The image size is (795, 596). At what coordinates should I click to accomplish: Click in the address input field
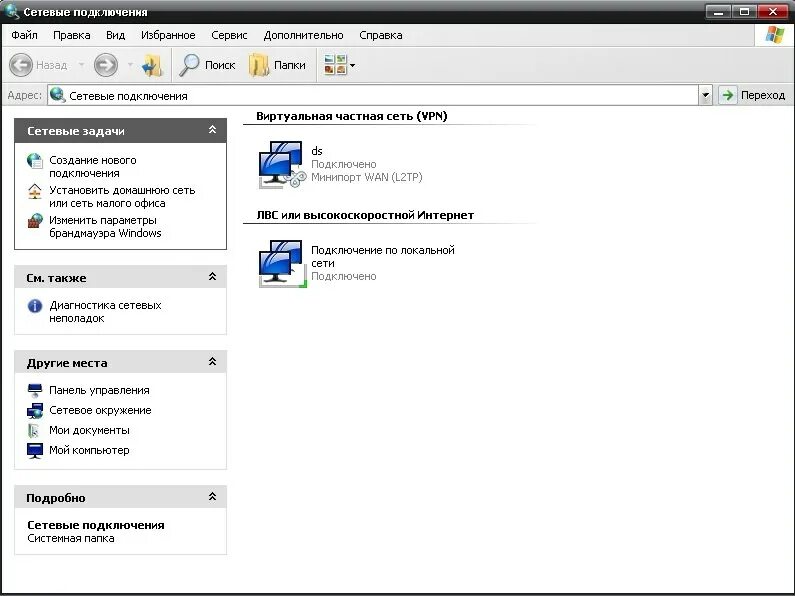click(373, 95)
